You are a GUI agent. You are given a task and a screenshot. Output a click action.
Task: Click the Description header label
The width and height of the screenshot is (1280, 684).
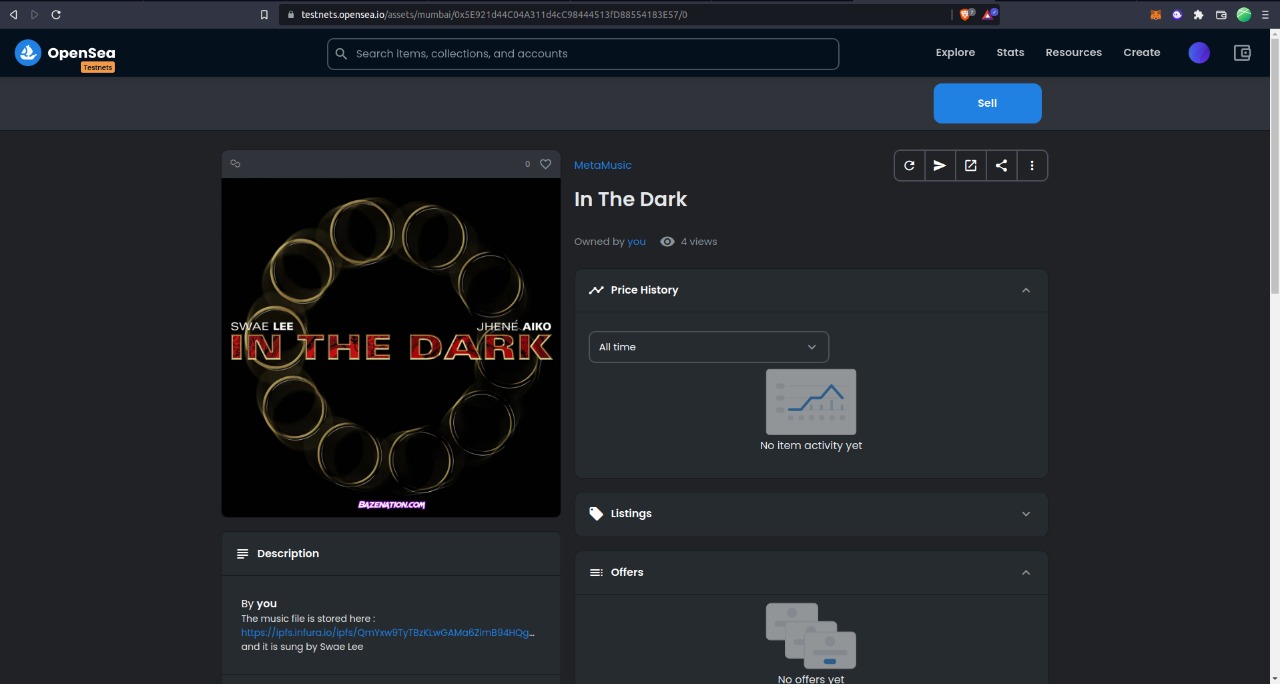(288, 554)
